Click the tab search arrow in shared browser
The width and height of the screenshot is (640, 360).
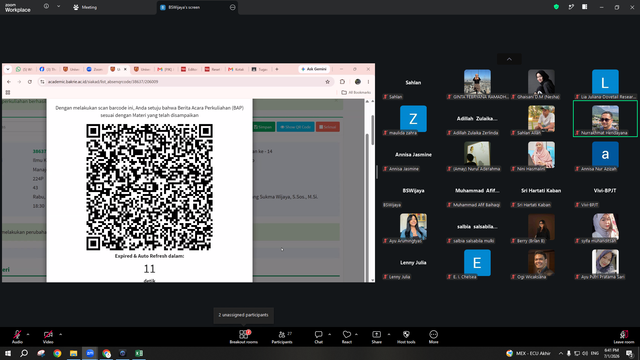(x=7, y=69)
